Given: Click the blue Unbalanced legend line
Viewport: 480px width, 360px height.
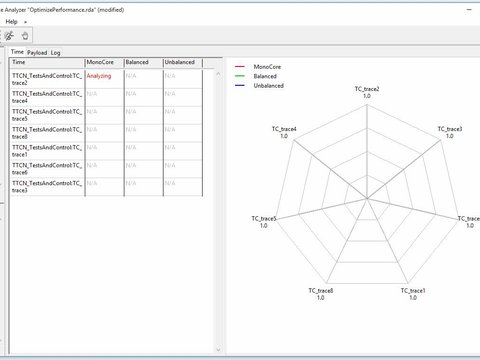Looking at the screenshot, I should point(240,86).
